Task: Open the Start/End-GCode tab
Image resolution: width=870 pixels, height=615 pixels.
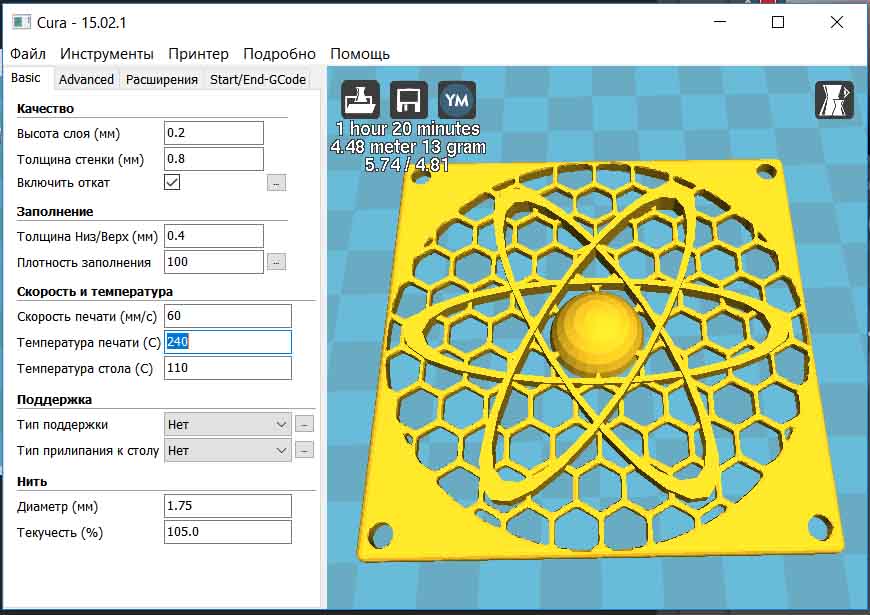Action: (x=257, y=79)
